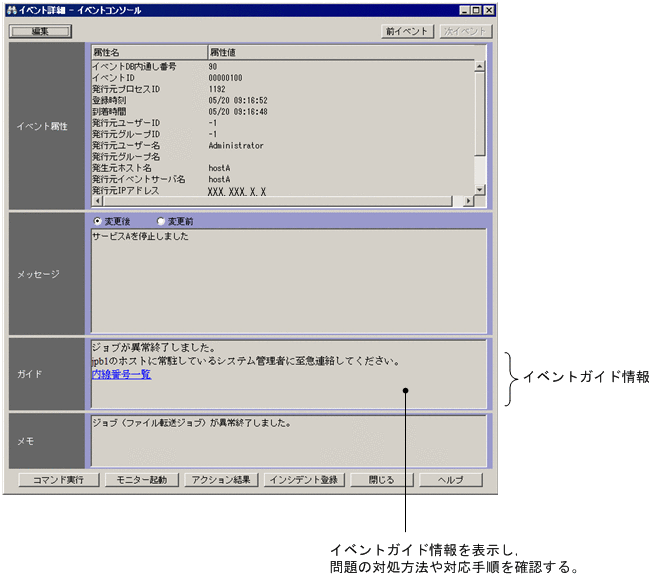This screenshot has width=653, height=579.
Task: Click the horizontal scroll left arrow
Action: [97, 201]
